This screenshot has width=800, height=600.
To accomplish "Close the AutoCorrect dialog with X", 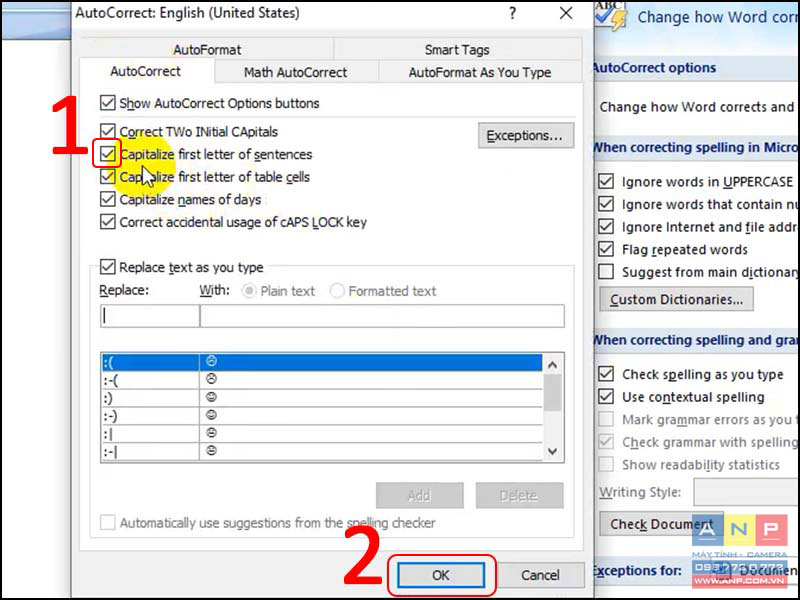I will 566,13.
